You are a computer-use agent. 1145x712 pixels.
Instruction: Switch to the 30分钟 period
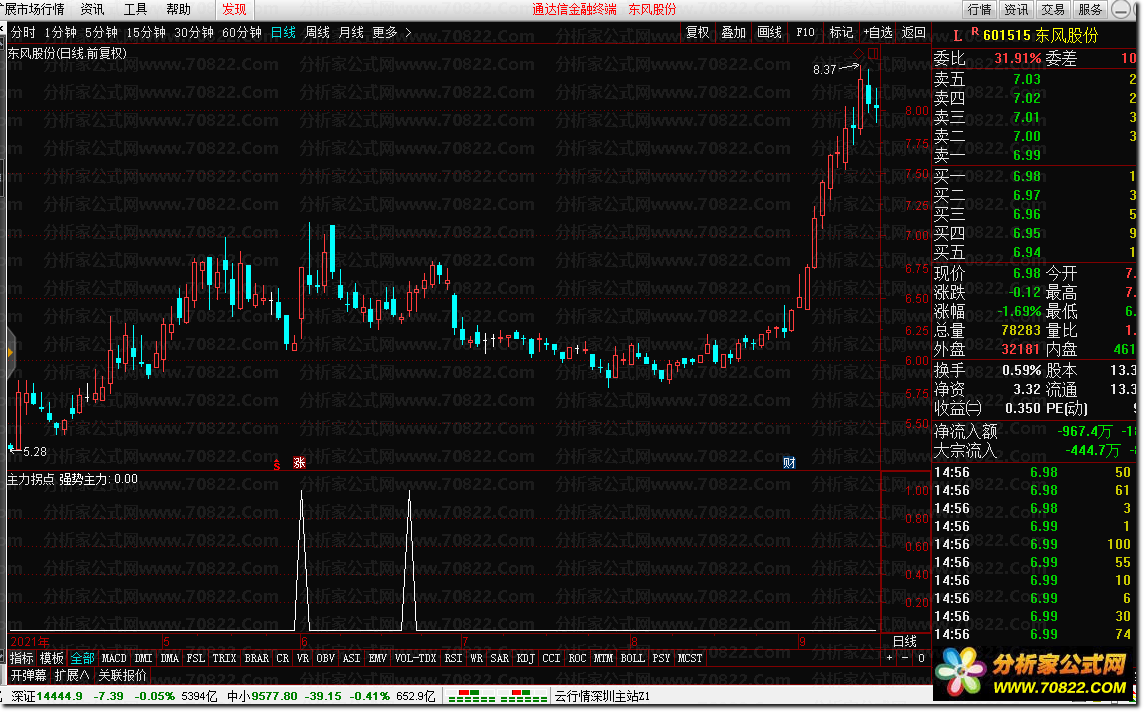(194, 33)
